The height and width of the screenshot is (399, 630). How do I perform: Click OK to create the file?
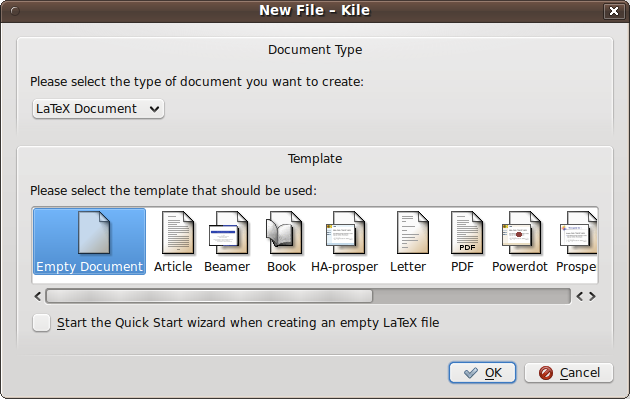(482, 372)
